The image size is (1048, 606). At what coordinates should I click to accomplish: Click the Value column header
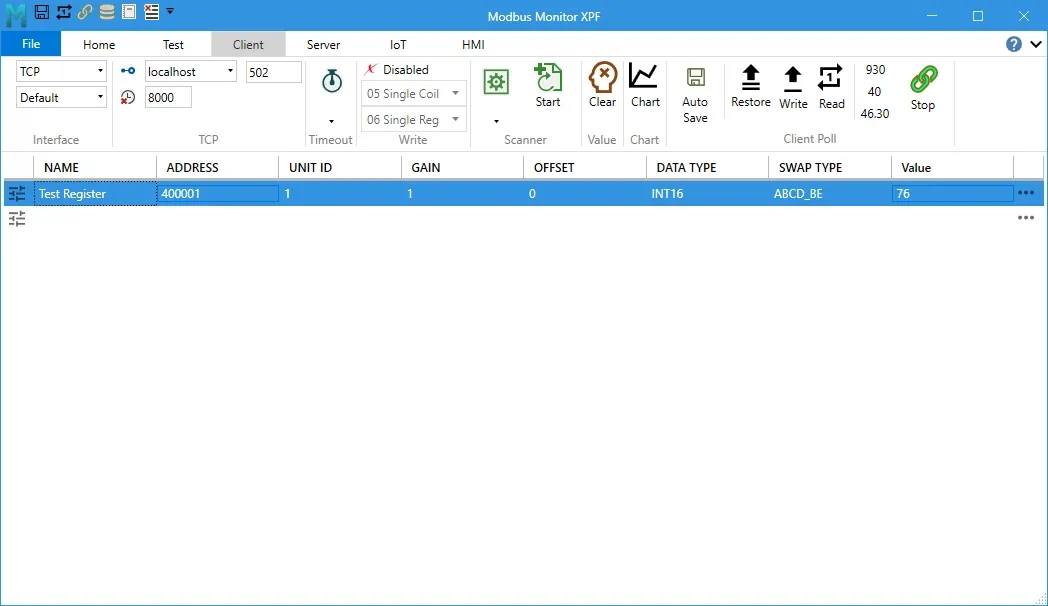(x=952, y=167)
